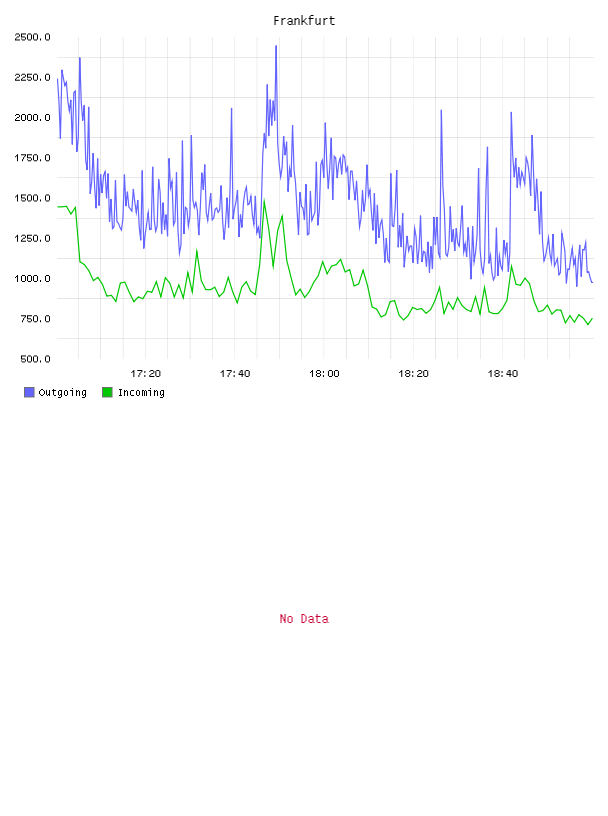Click the 2250.0 y-axis label

[x=32, y=78]
